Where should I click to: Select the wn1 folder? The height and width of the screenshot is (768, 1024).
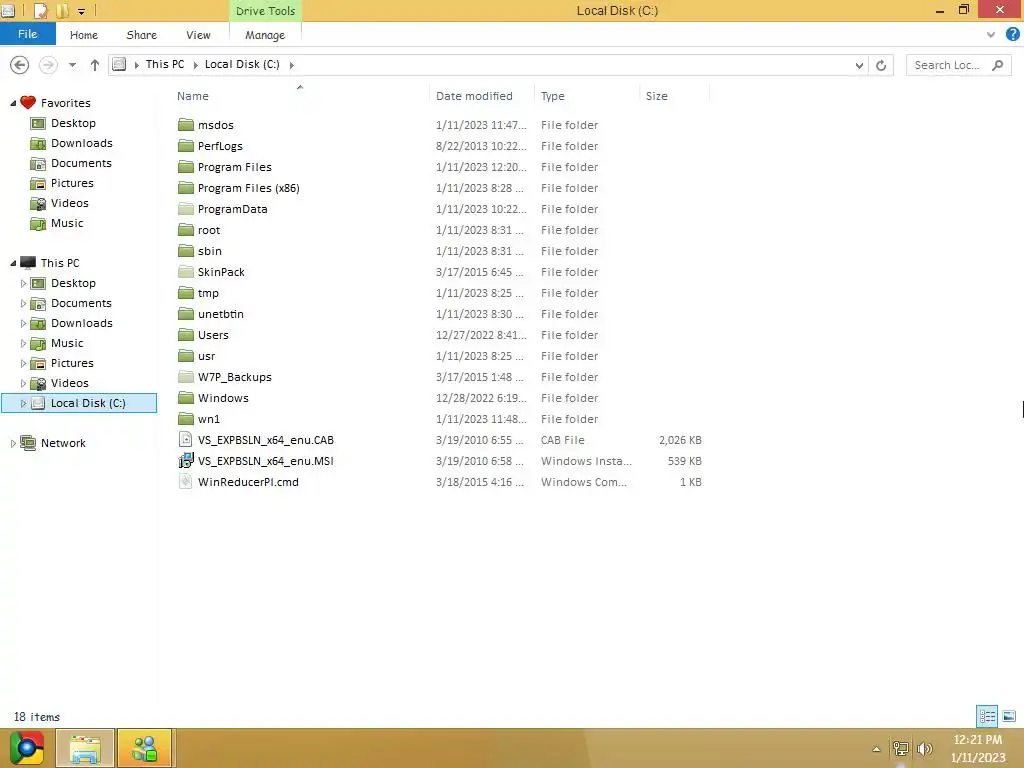coord(208,419)
